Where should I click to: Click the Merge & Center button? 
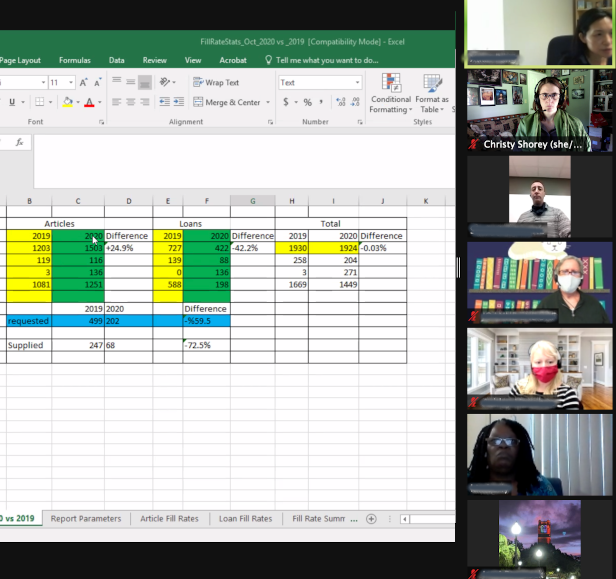[227, 102]
